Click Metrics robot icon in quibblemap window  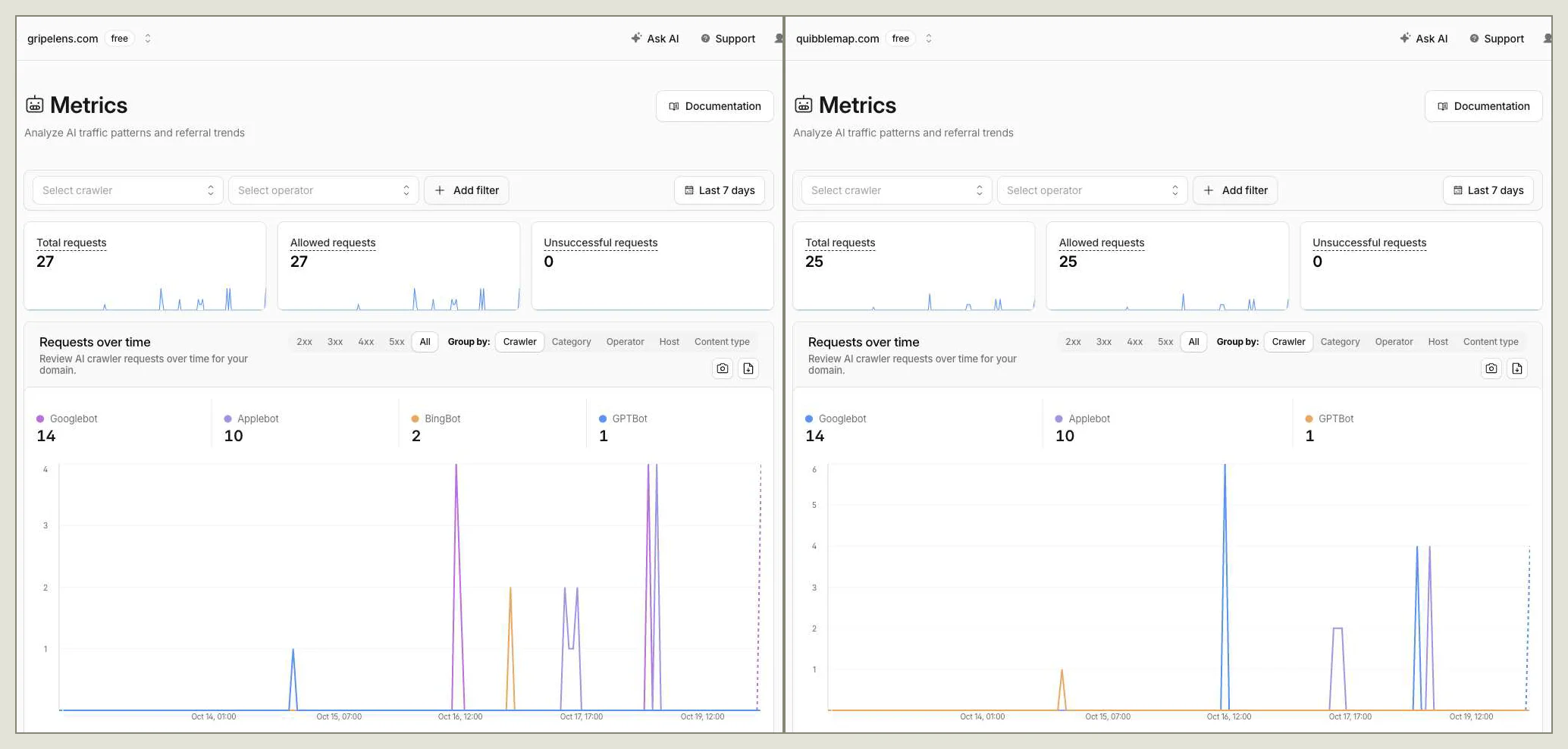click(x=804, y=105)
